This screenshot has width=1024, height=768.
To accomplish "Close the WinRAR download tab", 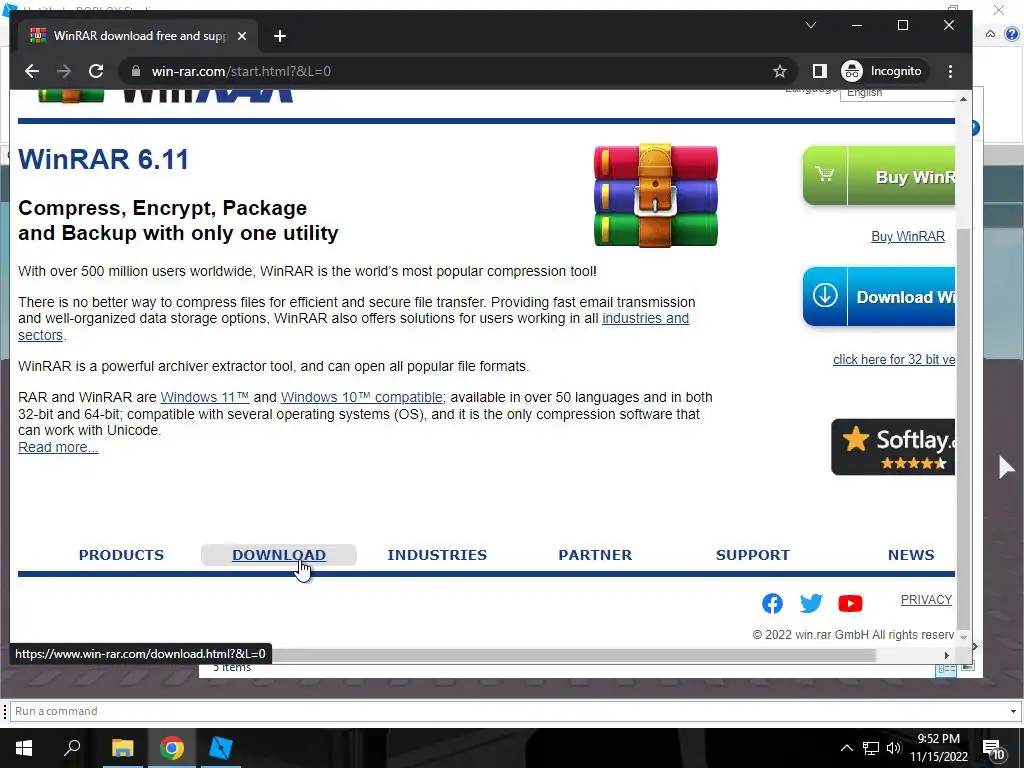I will (x=242, y=36).
